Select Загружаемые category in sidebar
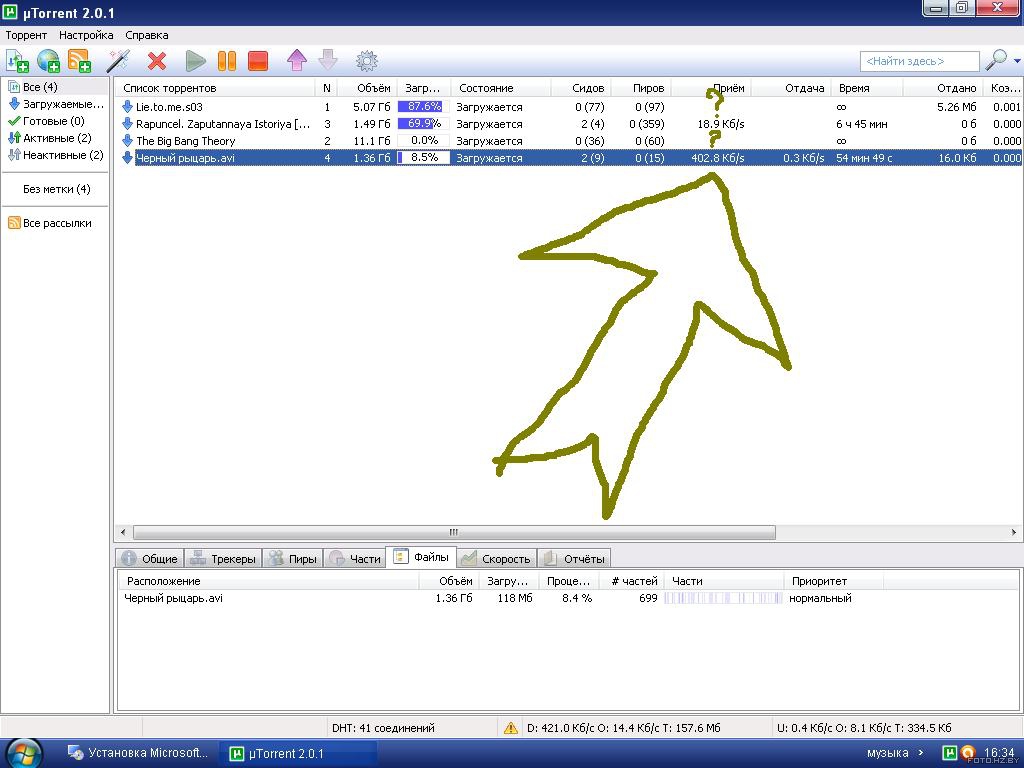Image resolution: width=1024 pixels, height=768 pixels. point(56,104)
